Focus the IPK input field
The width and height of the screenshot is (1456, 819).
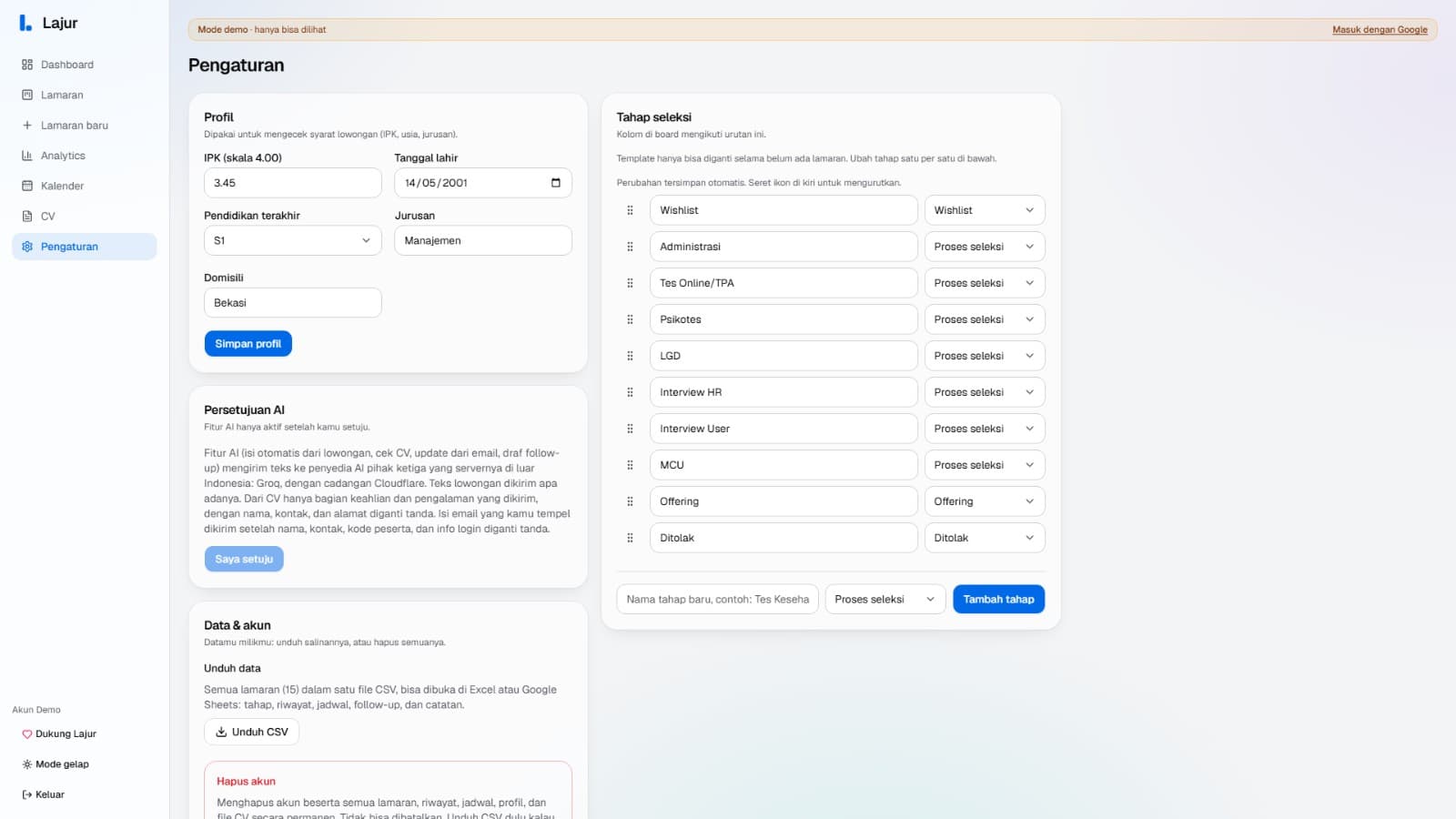292,183
